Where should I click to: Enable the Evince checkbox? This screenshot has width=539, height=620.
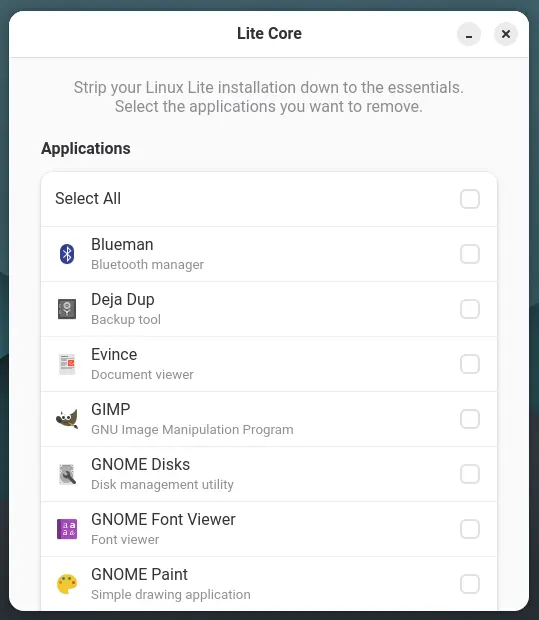(470, 364)
